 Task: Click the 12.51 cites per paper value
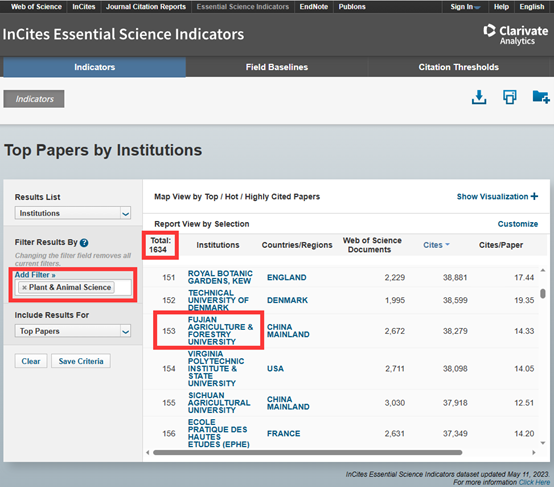tap(524, 403)
